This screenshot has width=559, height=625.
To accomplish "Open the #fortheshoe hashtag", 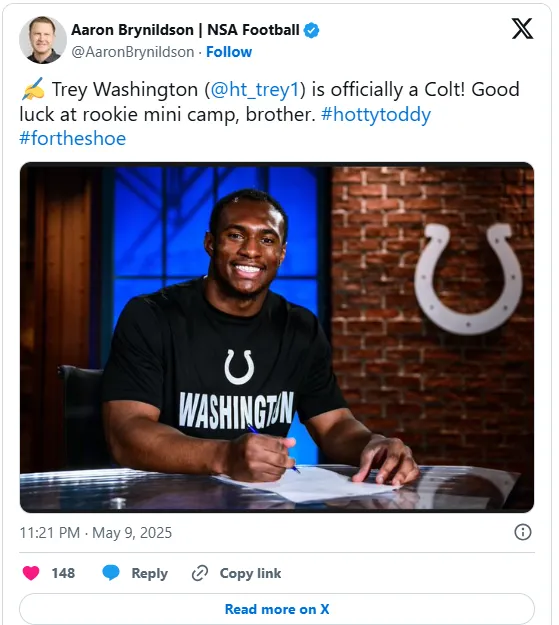I will pyautogui.click(x=73, y=139).
